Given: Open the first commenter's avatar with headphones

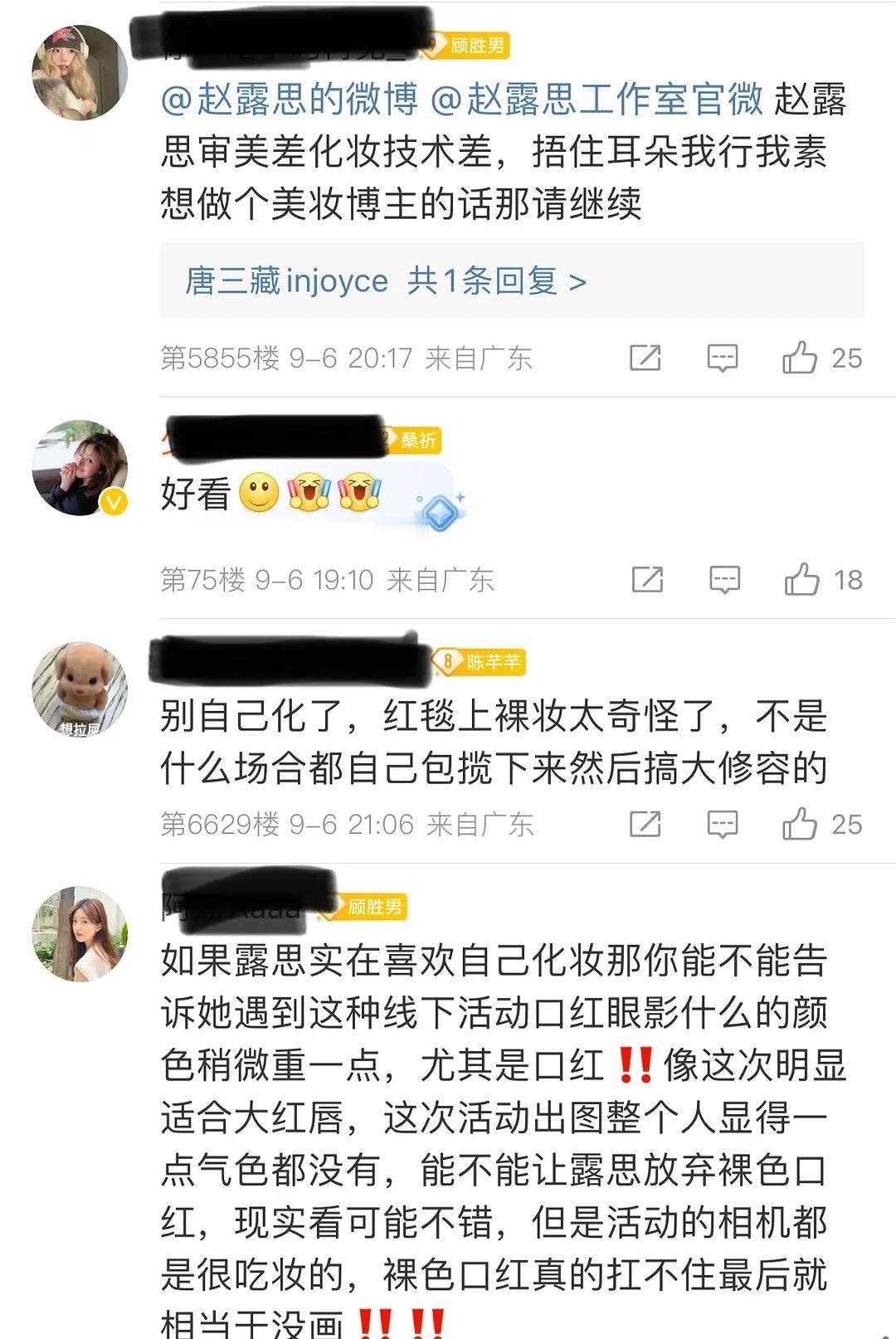Looking at the screenshot, I should coord(80,73).
